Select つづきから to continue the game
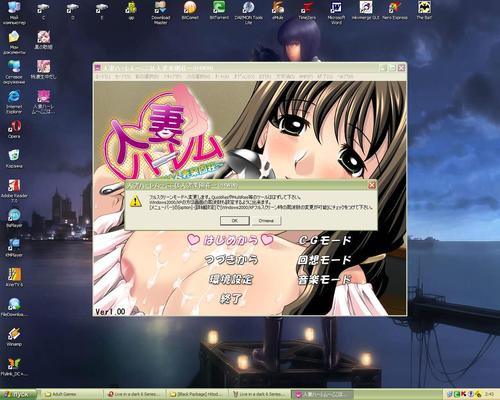The width and height of the screenshot is (500, 400). point(231,260)
